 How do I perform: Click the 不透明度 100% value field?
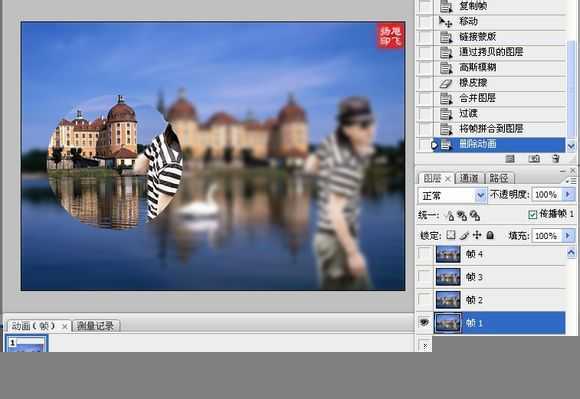(547, 194)
